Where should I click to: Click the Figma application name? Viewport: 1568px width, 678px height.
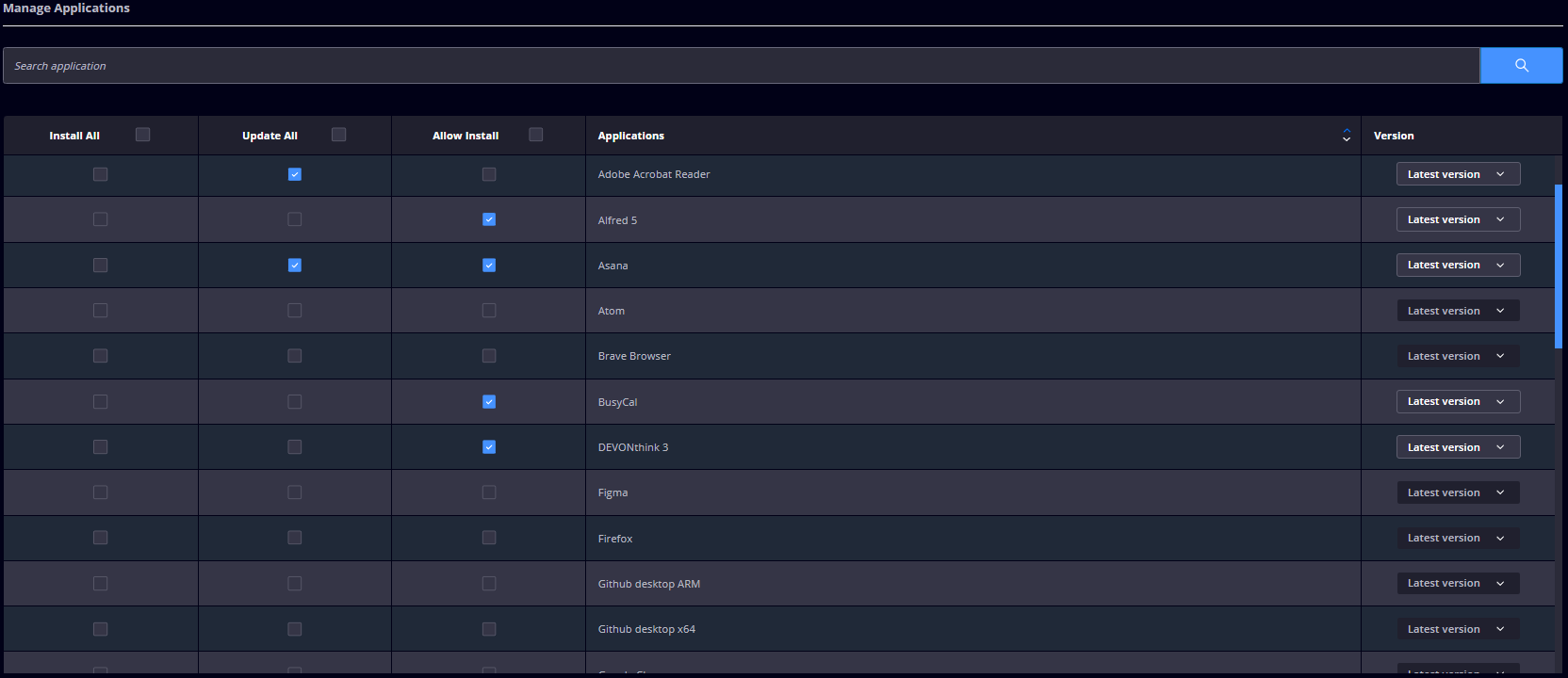(x=612, y=492)
